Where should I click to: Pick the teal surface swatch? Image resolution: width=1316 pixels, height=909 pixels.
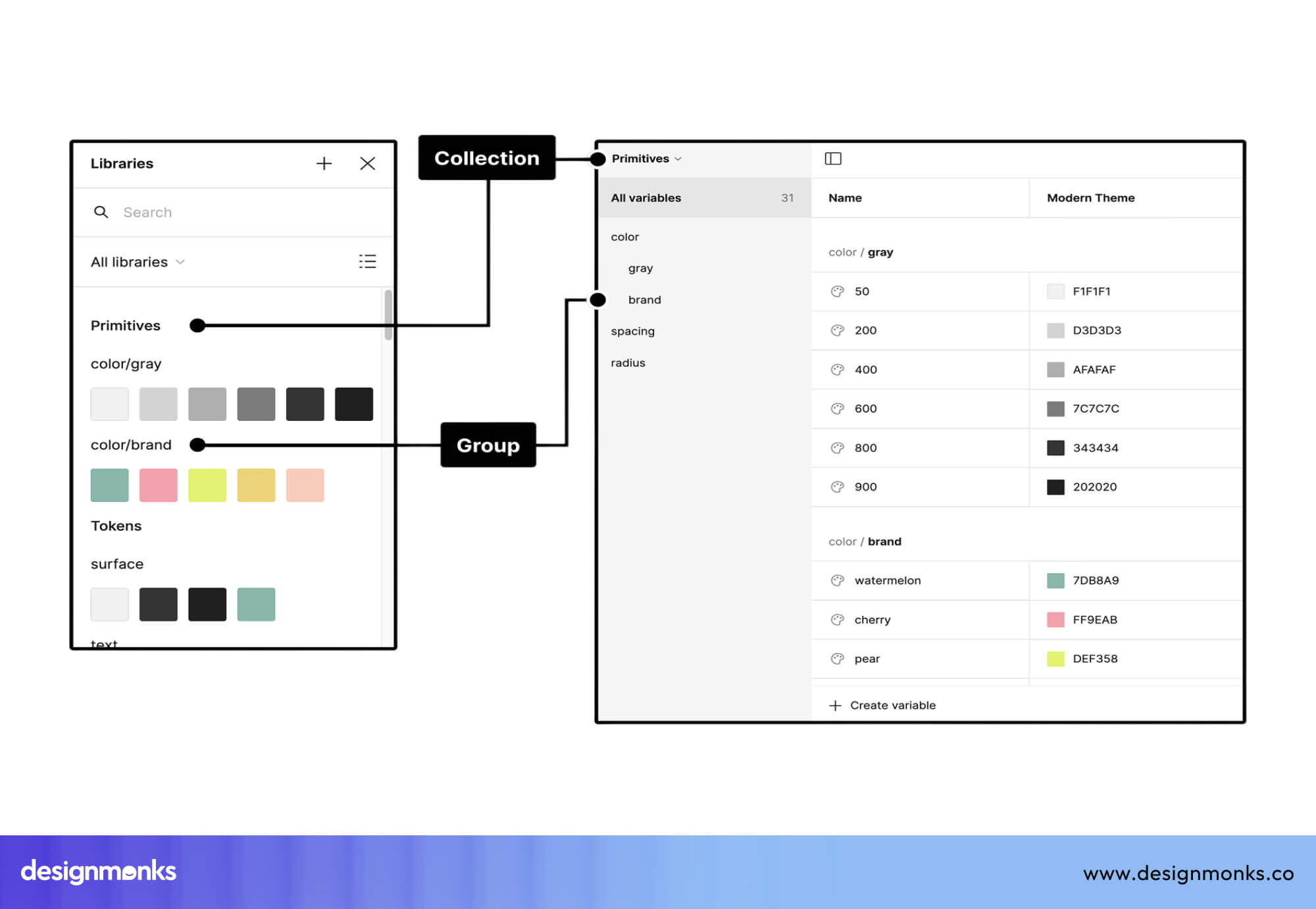[x=256, y=604]
